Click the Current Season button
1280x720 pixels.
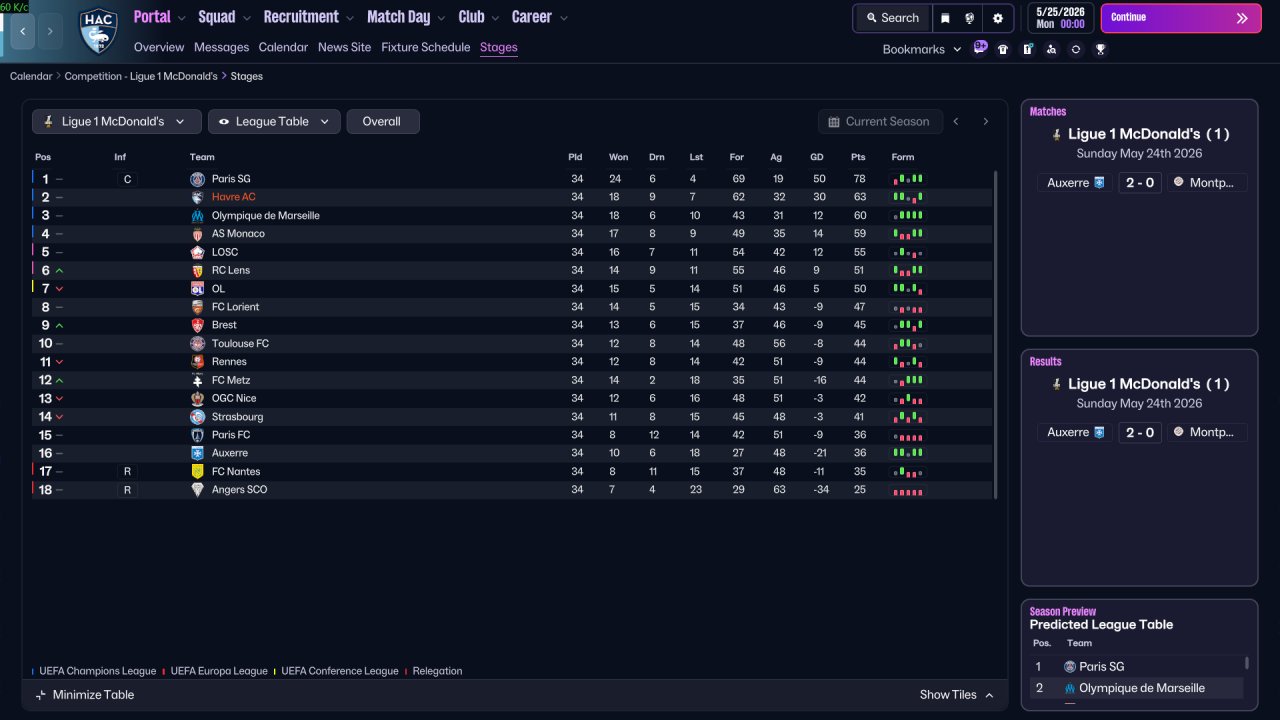coord(880,121)
